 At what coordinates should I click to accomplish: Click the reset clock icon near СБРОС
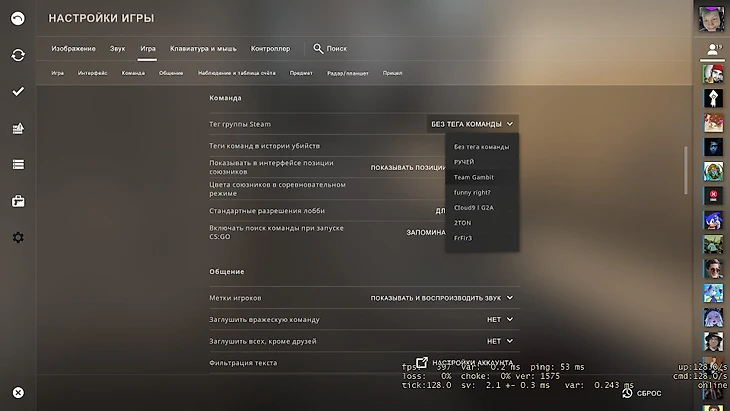627,393
